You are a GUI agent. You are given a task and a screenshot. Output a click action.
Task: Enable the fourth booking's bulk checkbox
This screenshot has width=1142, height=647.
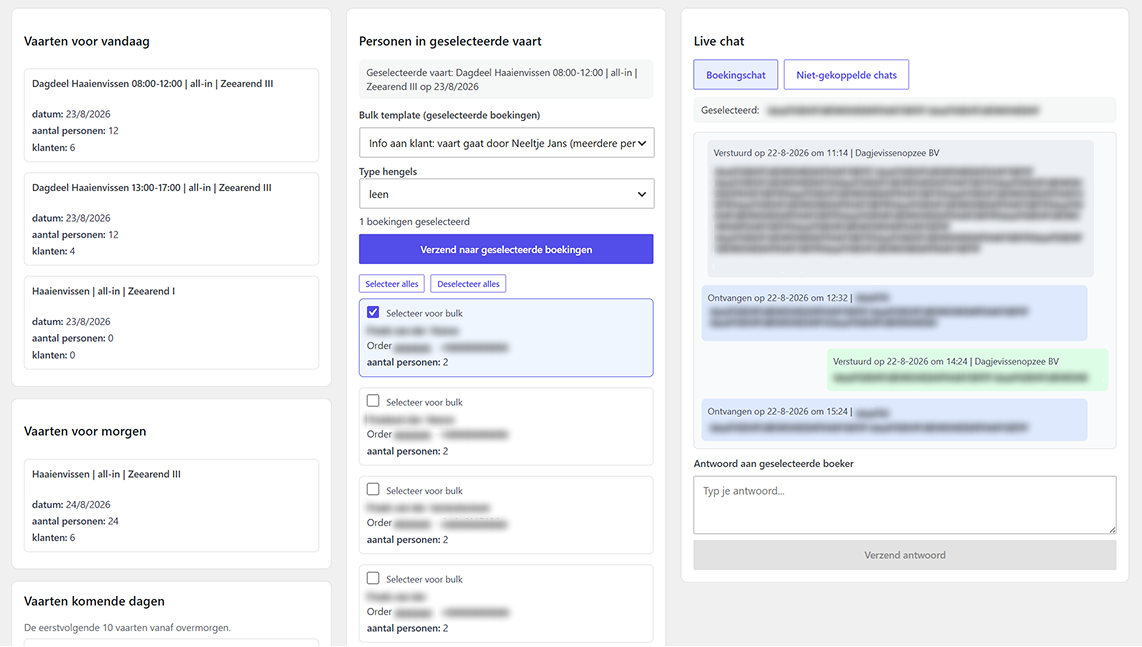pos(373,579)
